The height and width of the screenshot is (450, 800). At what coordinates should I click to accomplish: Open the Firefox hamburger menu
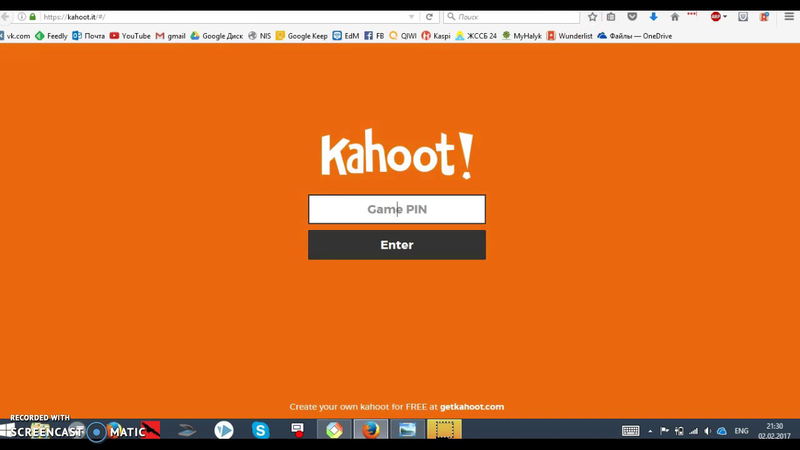[789, 17]
